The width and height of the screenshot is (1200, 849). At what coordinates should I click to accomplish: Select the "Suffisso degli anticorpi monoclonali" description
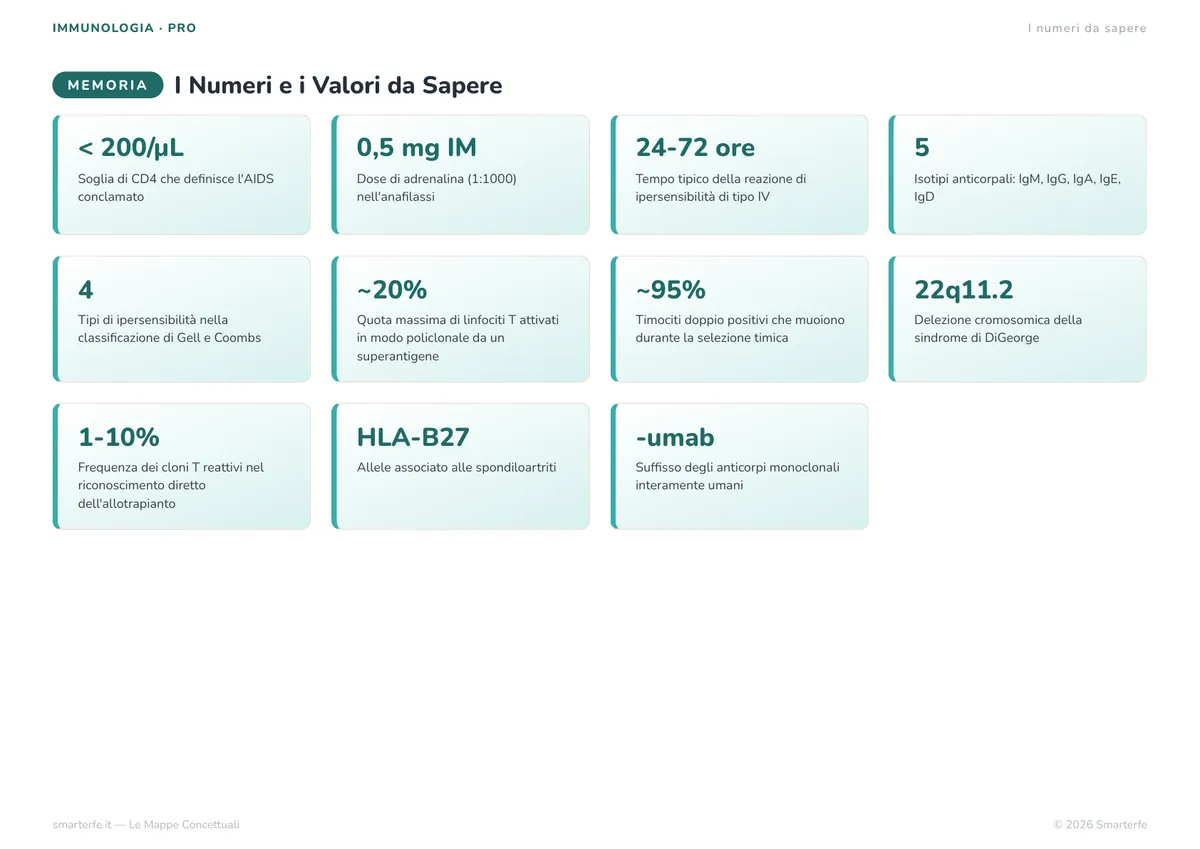[x=738, y=476]
